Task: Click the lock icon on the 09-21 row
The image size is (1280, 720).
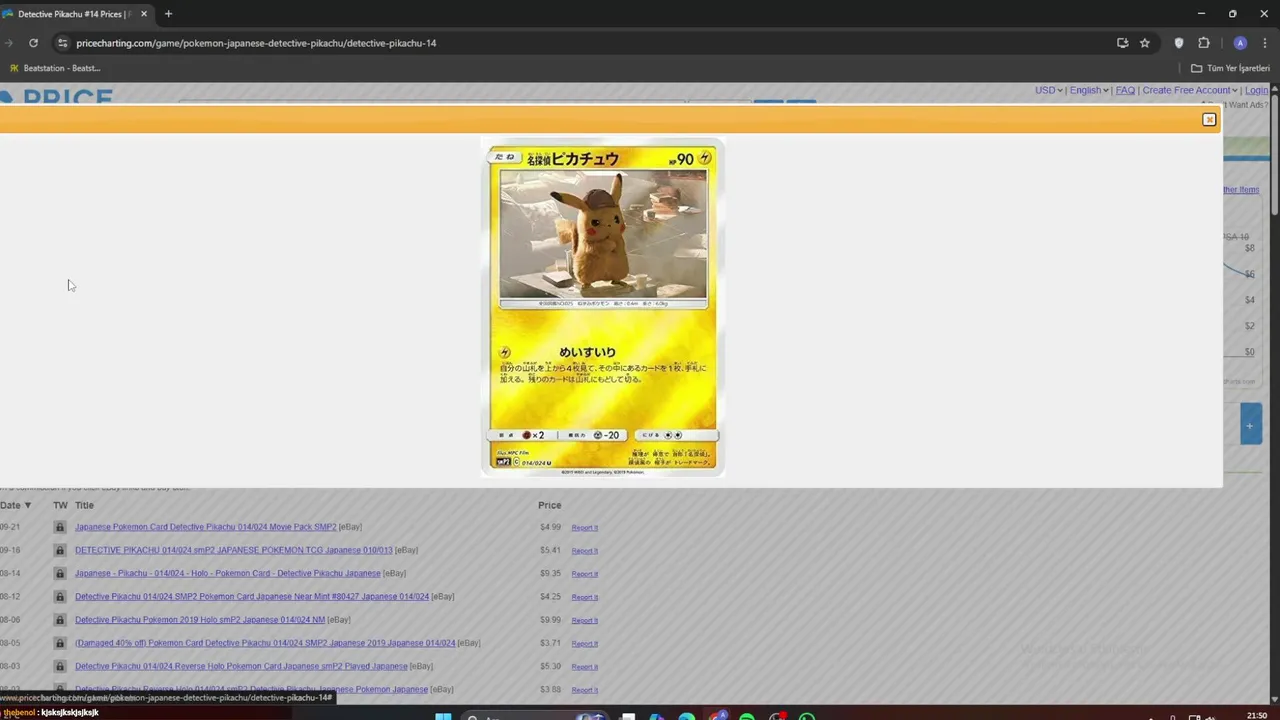Action: point(60,527)
